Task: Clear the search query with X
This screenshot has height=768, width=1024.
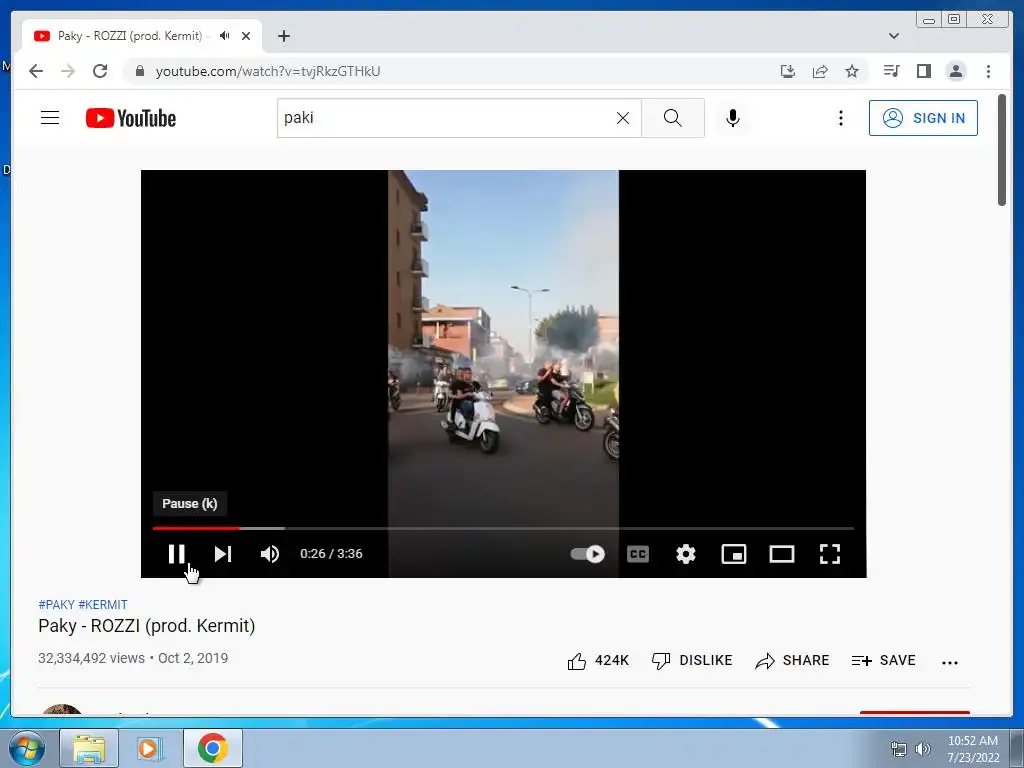Action: pyautogui.click(x=623, y=118)
